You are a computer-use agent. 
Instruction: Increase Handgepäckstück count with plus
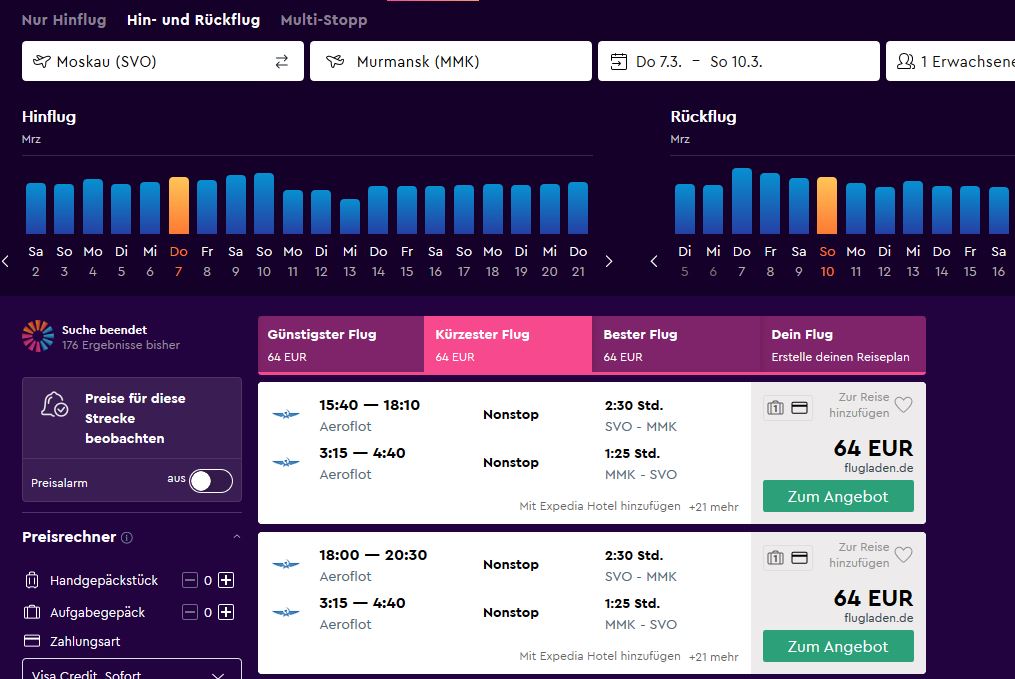226,580
